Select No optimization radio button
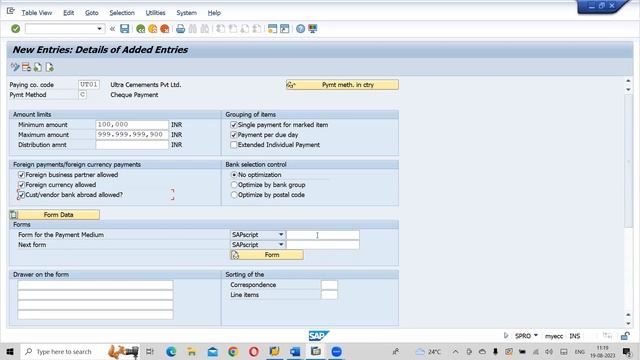This screenshot has width=640, height=360. point(234,175)
